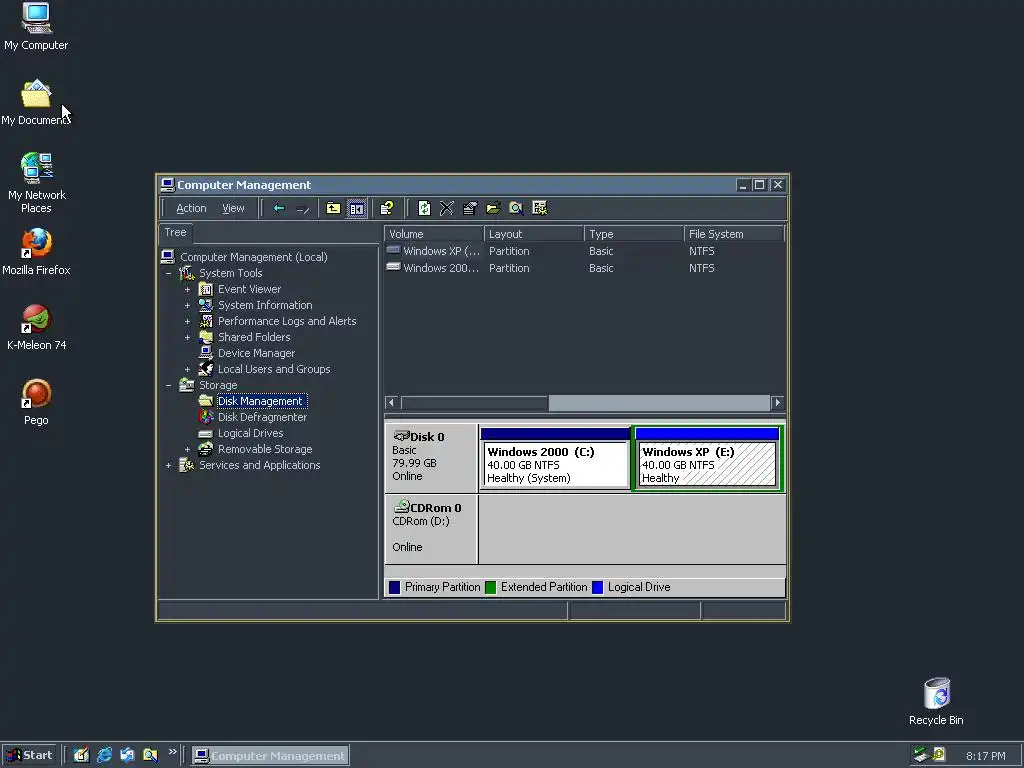Screen dimensions: 1024x768
Task: Launch Outlook Express from quick launch
Action: click(x=127, y=755)
